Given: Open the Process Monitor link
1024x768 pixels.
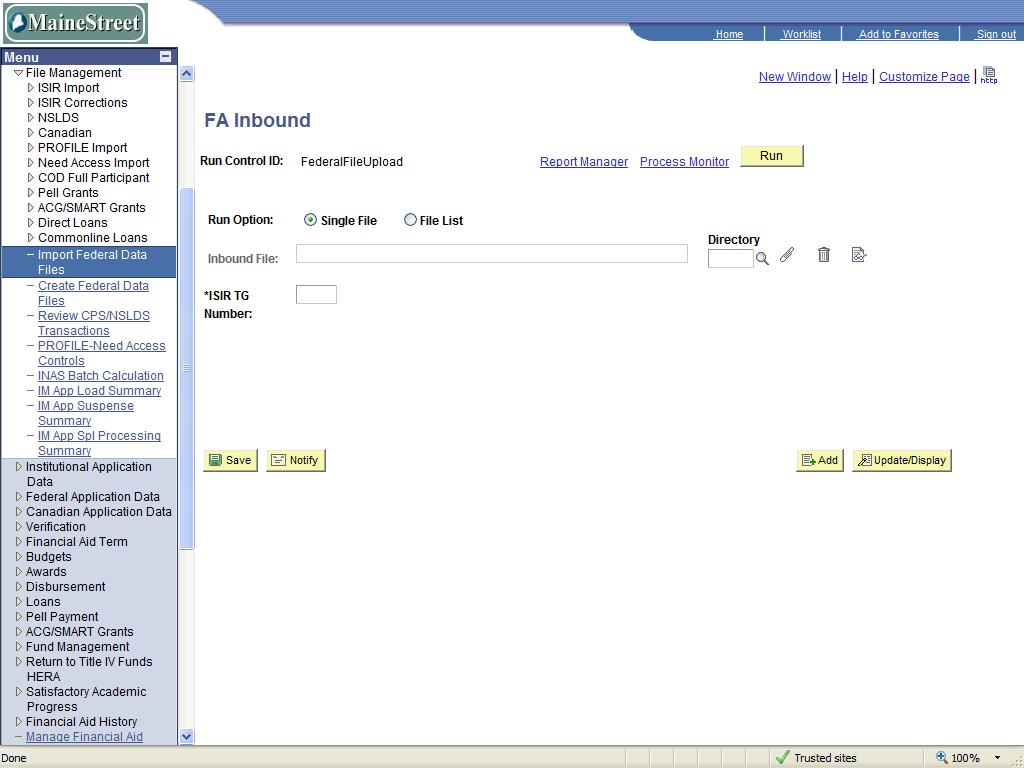Looking at the screenshot, I should [x=684, y=161].
